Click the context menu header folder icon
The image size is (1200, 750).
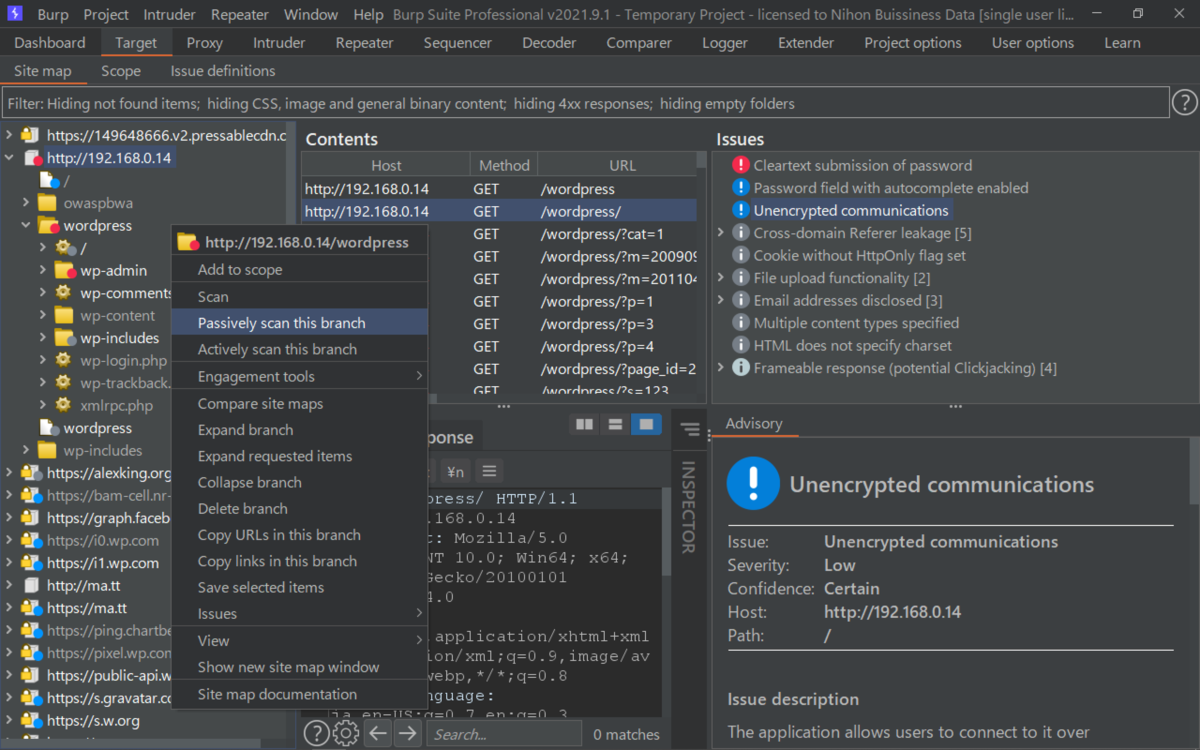(187, 242)
